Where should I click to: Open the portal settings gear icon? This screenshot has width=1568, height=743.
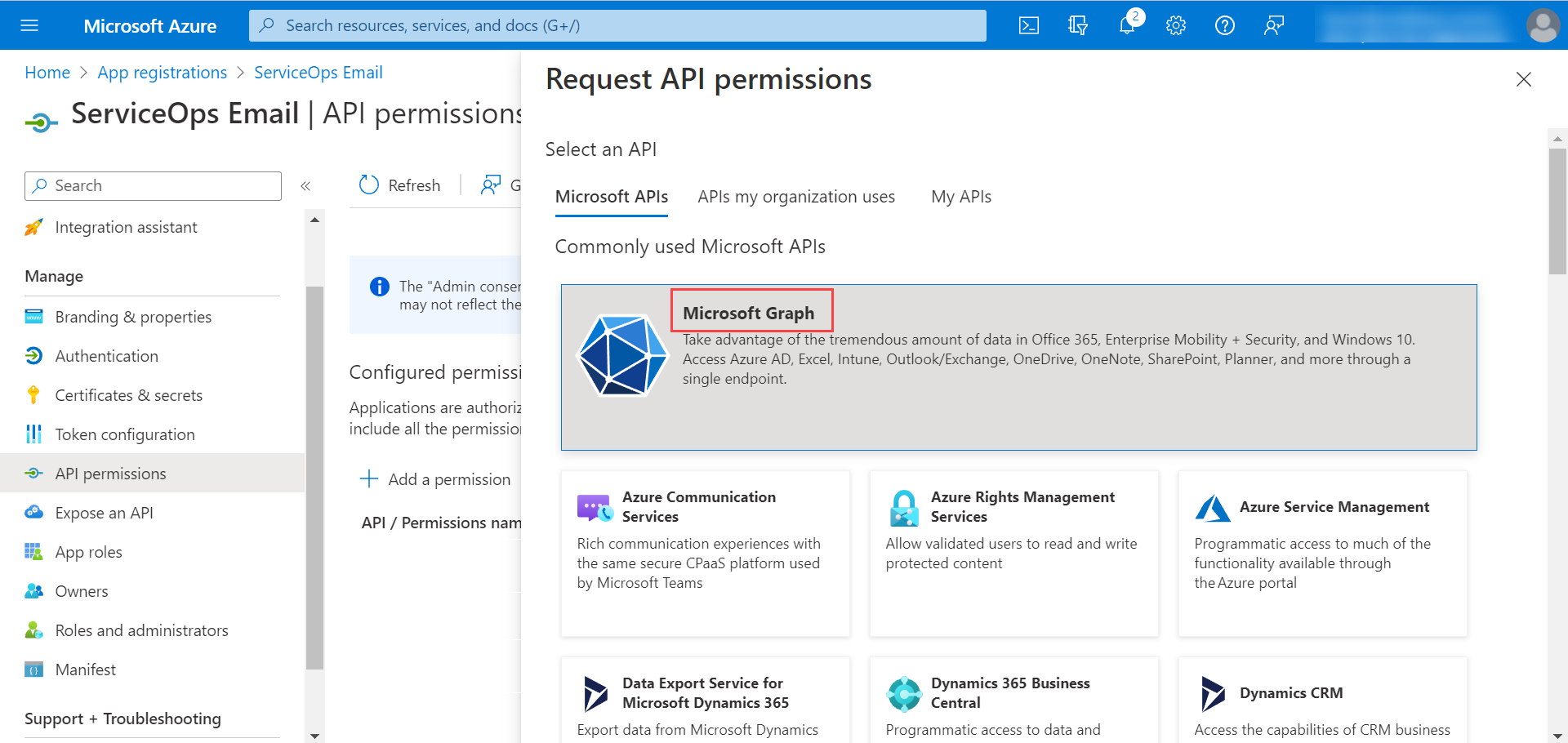[x=1176, y=25]
